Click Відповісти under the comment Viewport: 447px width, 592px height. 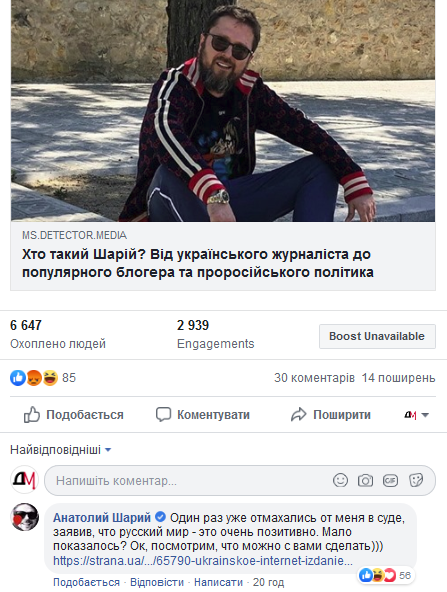157,582
